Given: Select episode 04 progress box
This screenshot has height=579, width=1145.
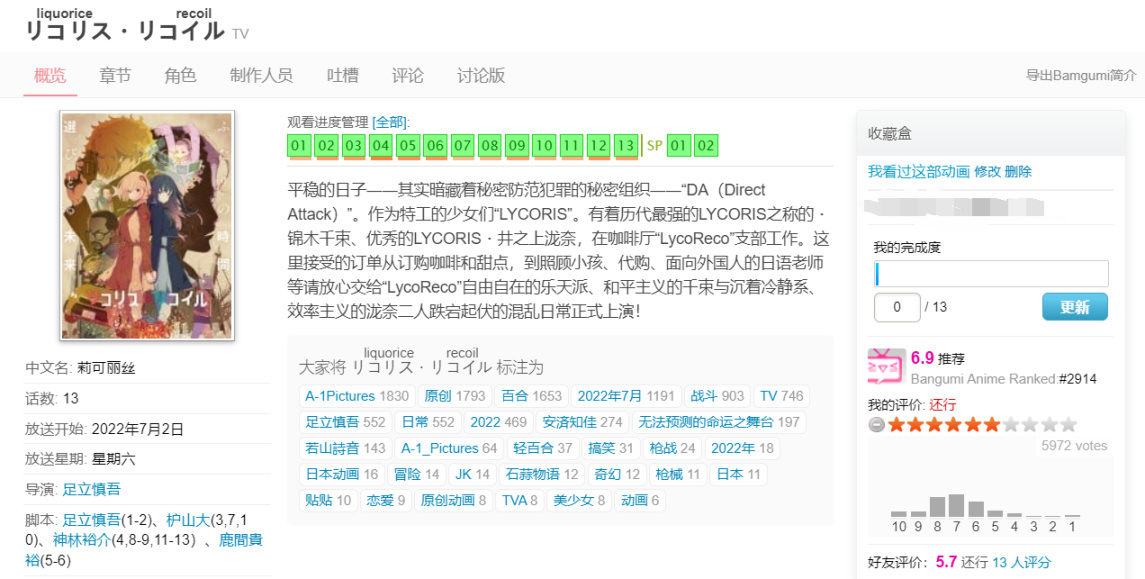Looking at the screenshot, I should pyautogui.click(x=380, y=145).
